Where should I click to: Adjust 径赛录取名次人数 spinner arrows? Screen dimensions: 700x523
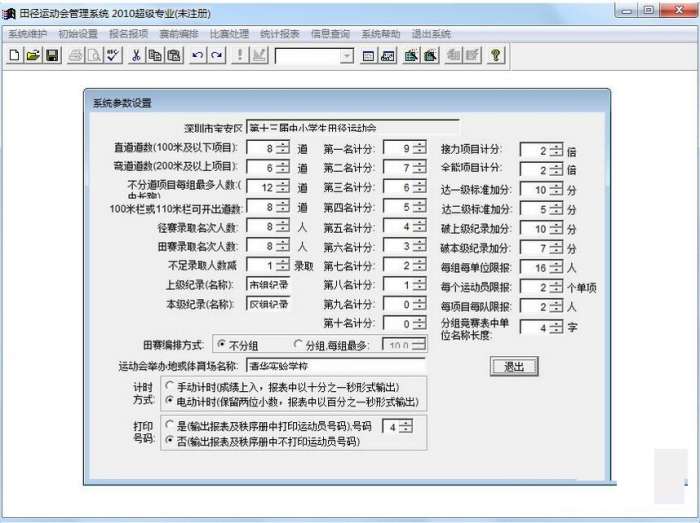282,226
